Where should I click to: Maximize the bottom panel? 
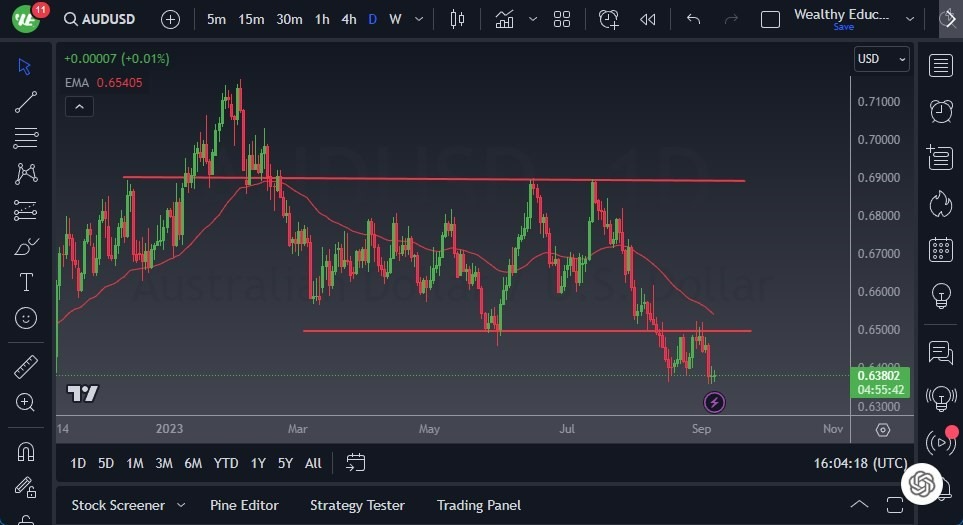coord(895,505)
